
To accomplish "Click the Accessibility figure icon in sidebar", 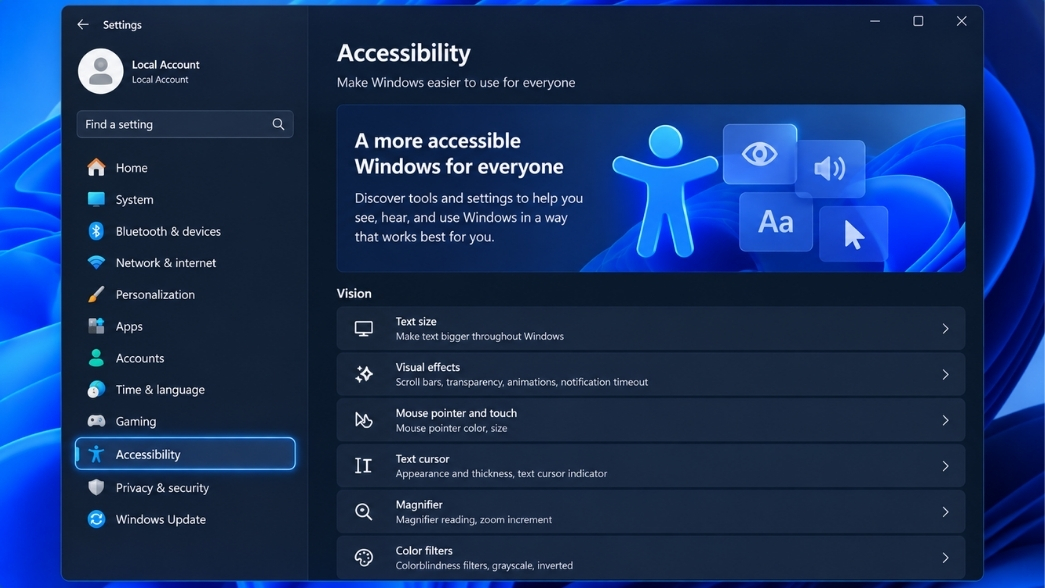I will tap(96, 454).
